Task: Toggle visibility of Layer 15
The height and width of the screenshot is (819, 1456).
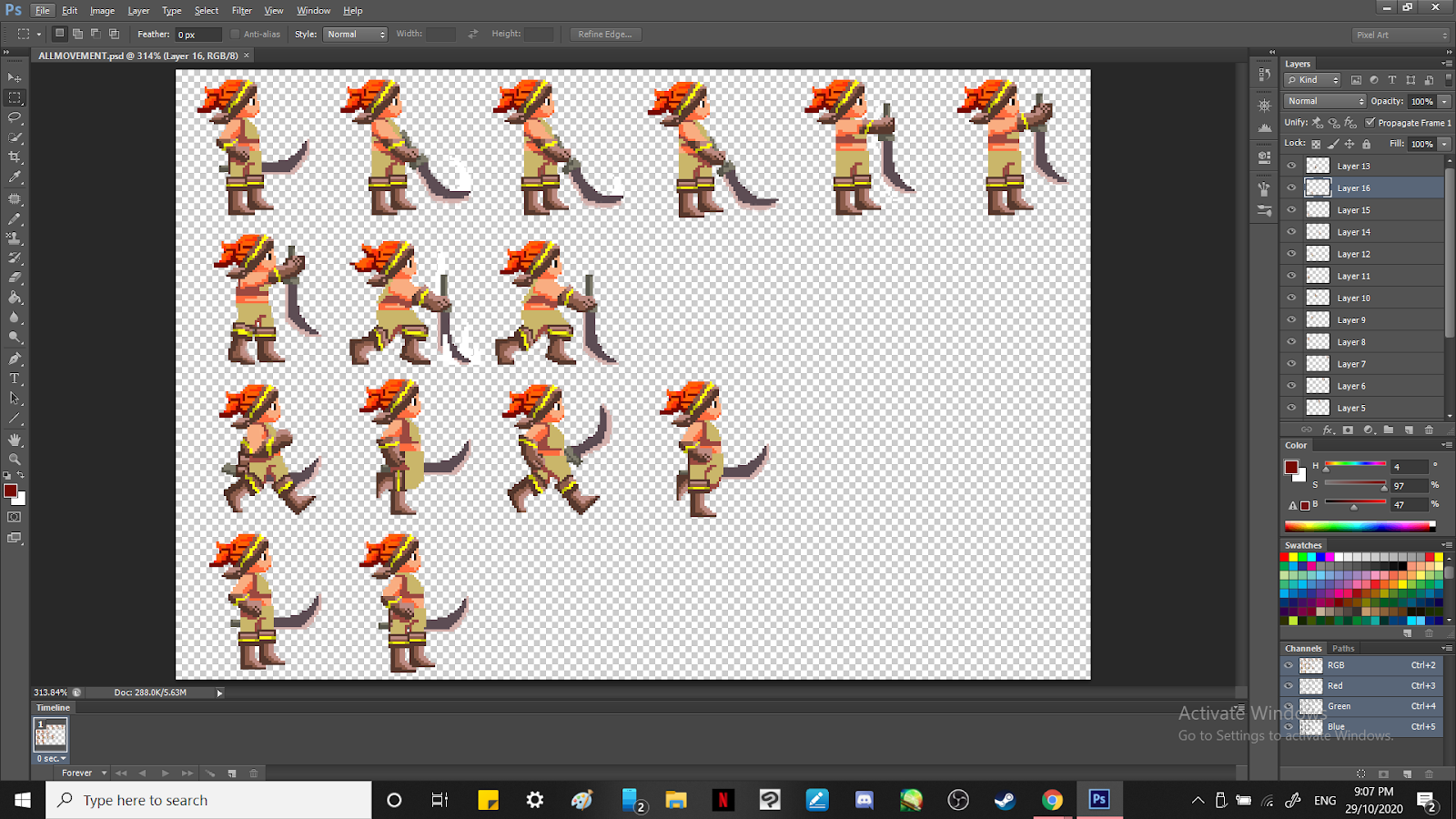Action: 1291,209
